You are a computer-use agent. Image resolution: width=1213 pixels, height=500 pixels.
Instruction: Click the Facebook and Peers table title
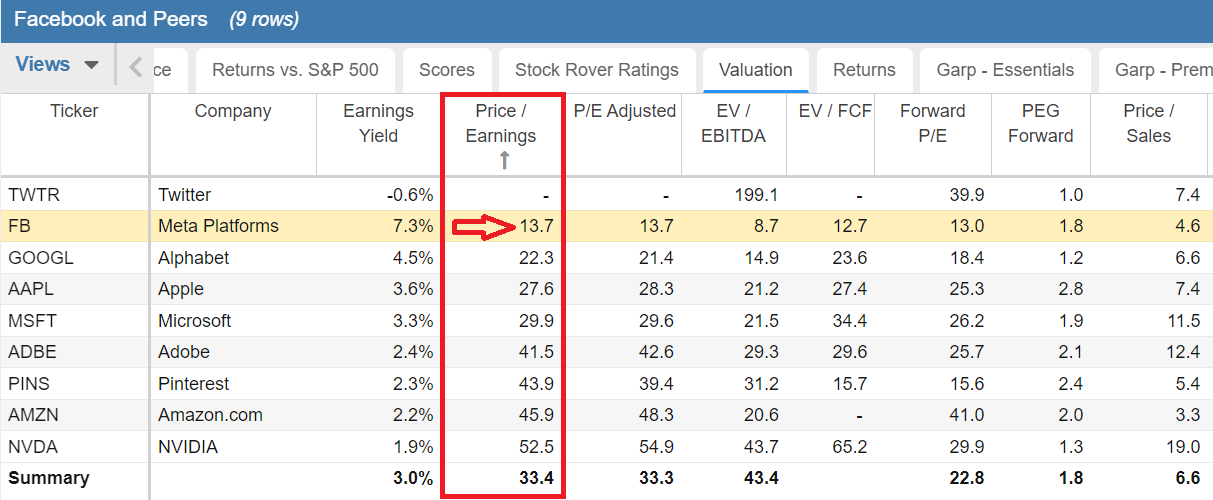tap(111, 19)
